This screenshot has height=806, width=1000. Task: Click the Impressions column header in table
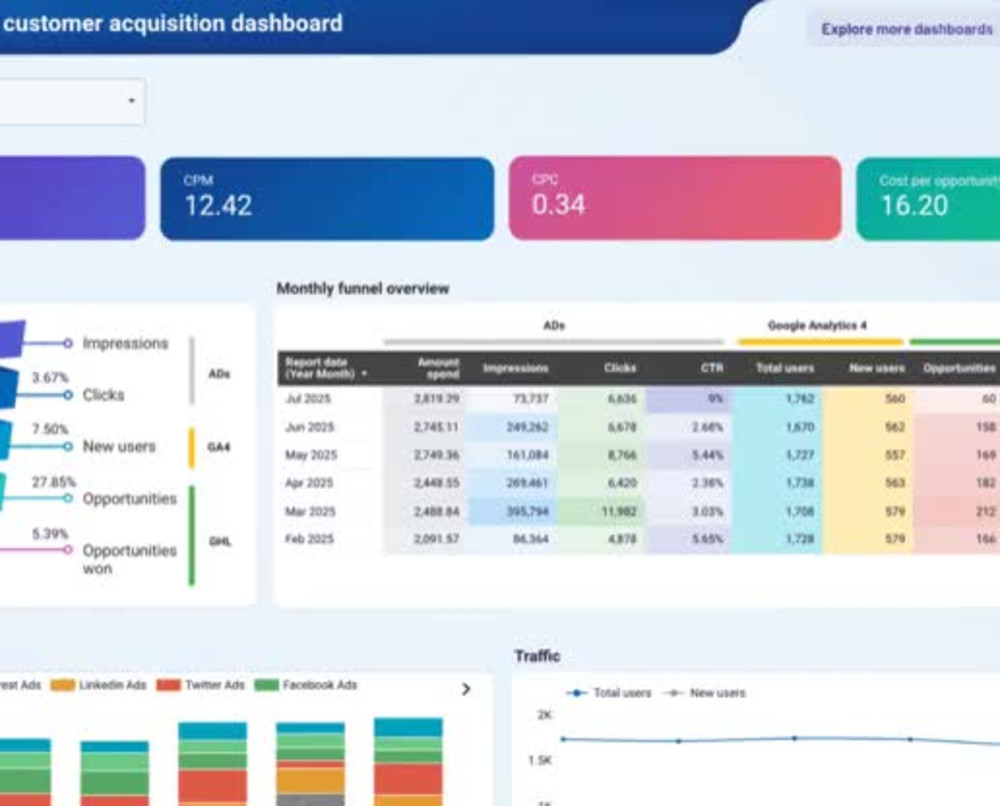tap(515, 368)
